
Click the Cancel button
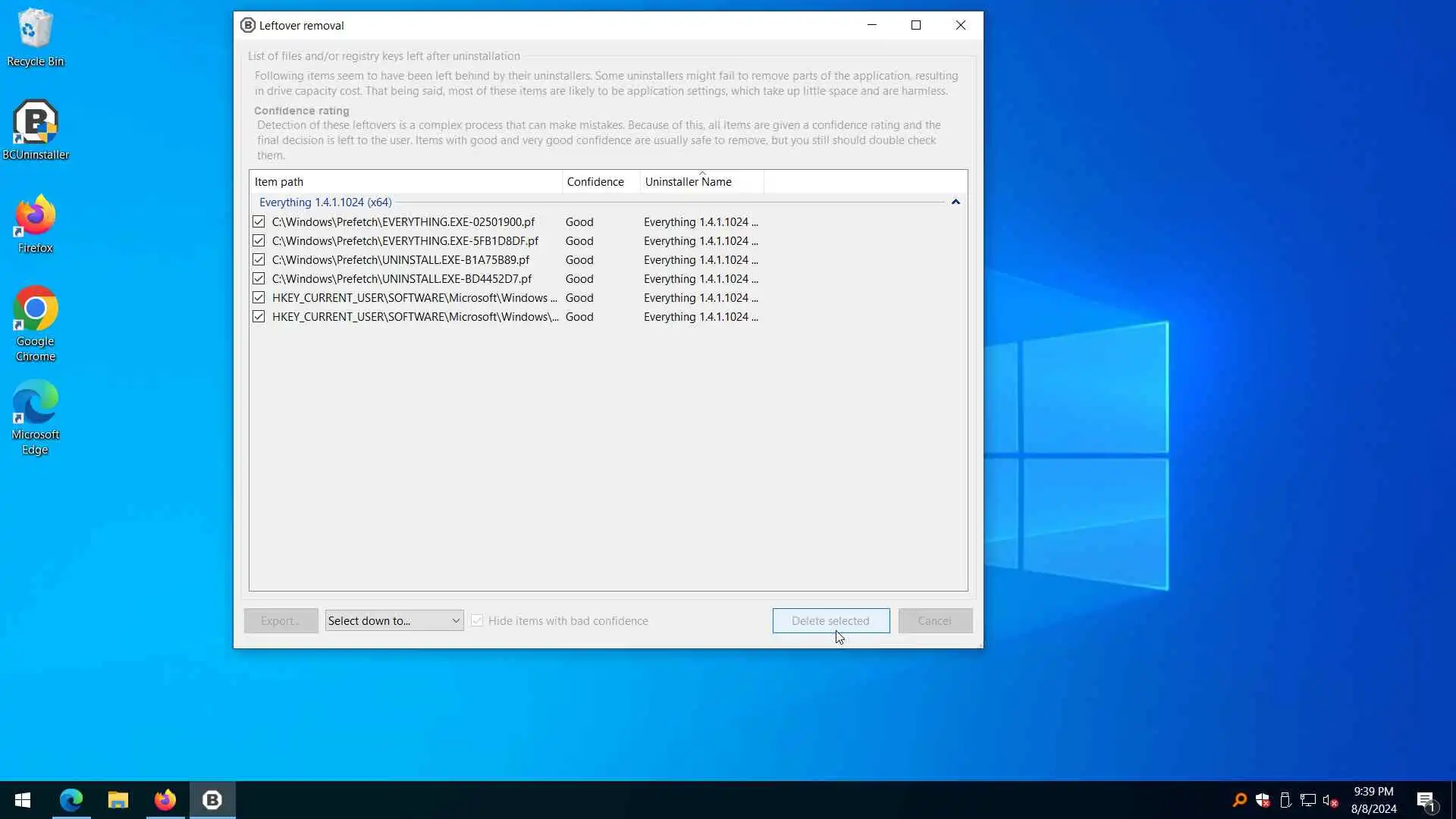coord(934,621)
